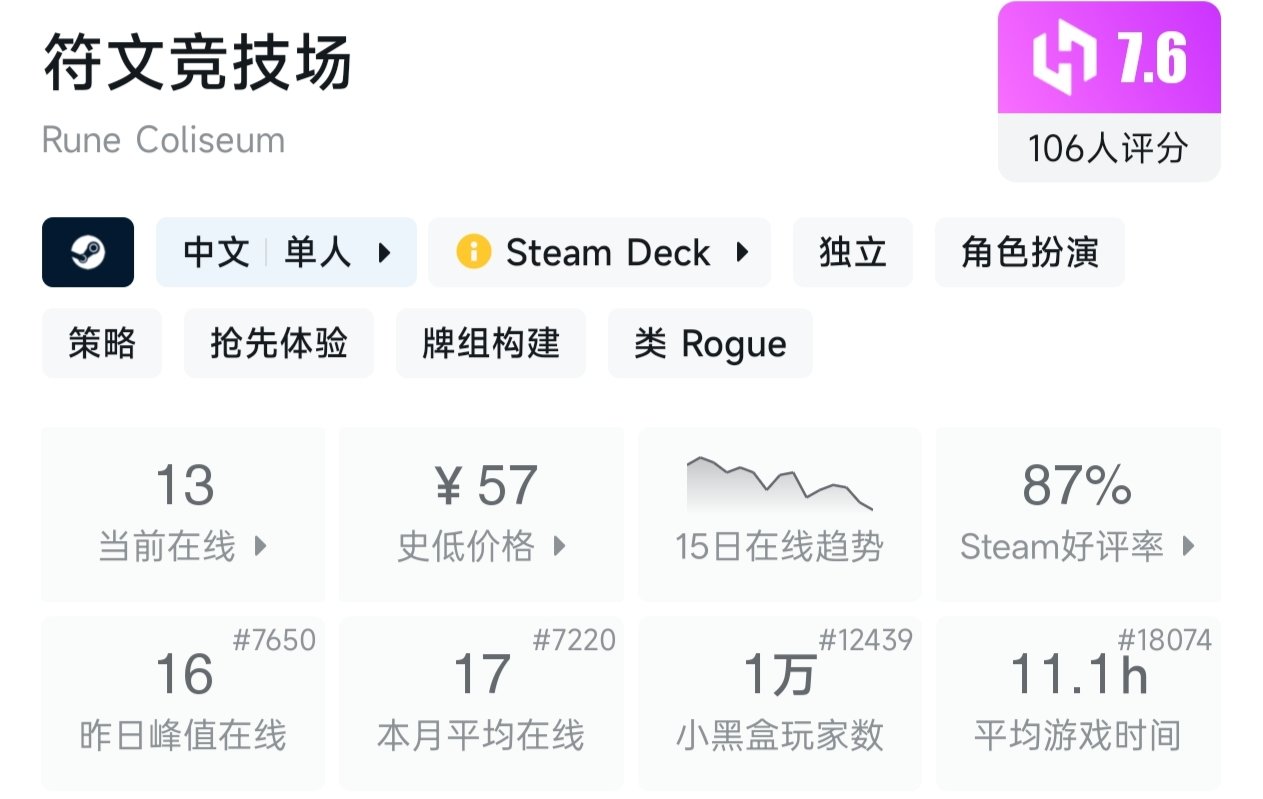
Task: Expand the 史低价格 lowest price history
Action: [481, 514]
